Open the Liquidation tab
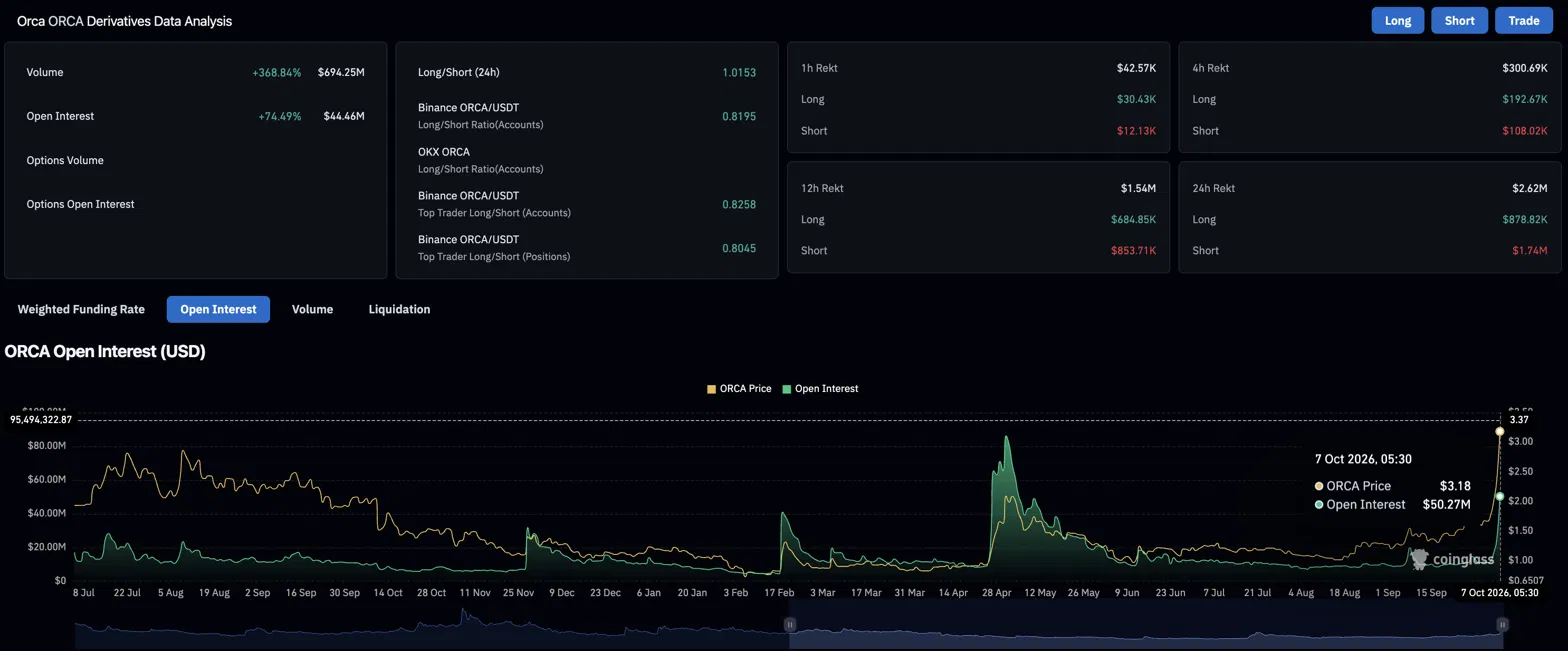 pos(399,310)
